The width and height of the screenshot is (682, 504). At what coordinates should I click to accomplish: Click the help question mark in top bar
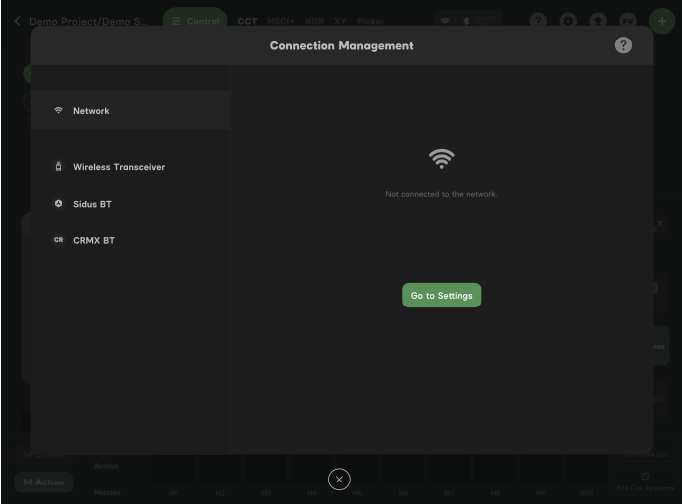pos(538,21)
